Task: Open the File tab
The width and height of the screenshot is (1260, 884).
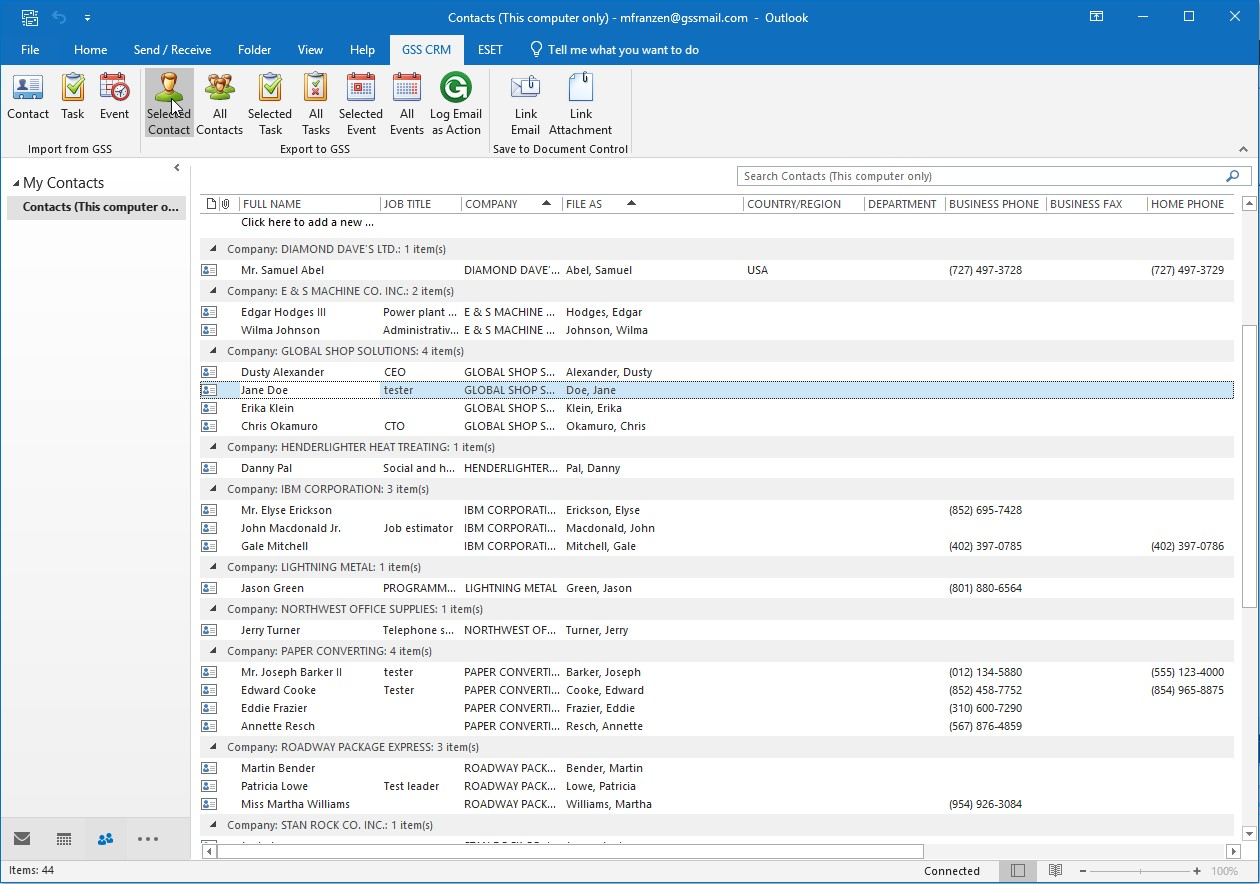Action: coord(30,50)
